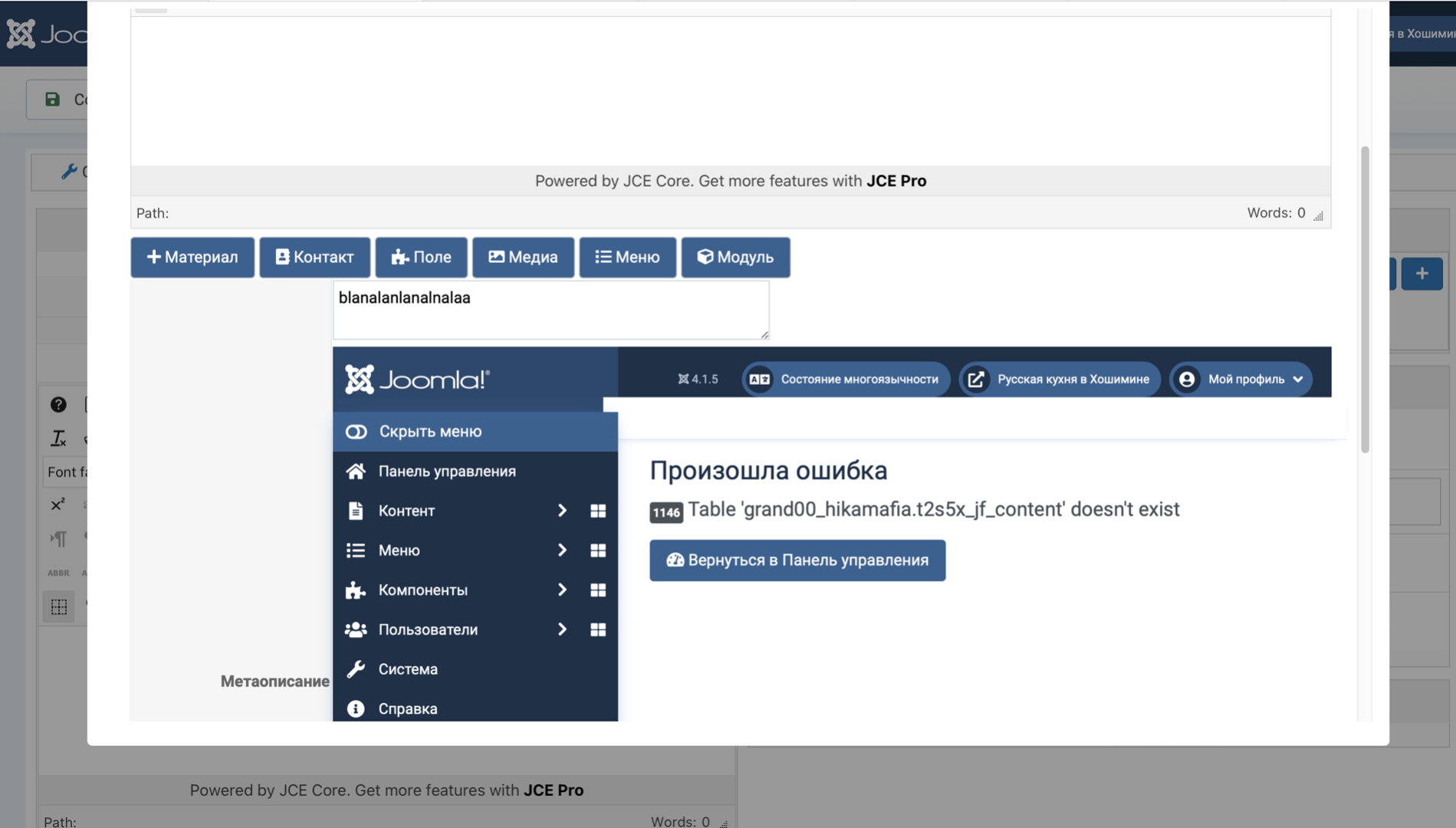The height and width of the screenshot is (828, 1456).
Task: Open the Контент dashboard grid icon
Action: tap(598, 511)
